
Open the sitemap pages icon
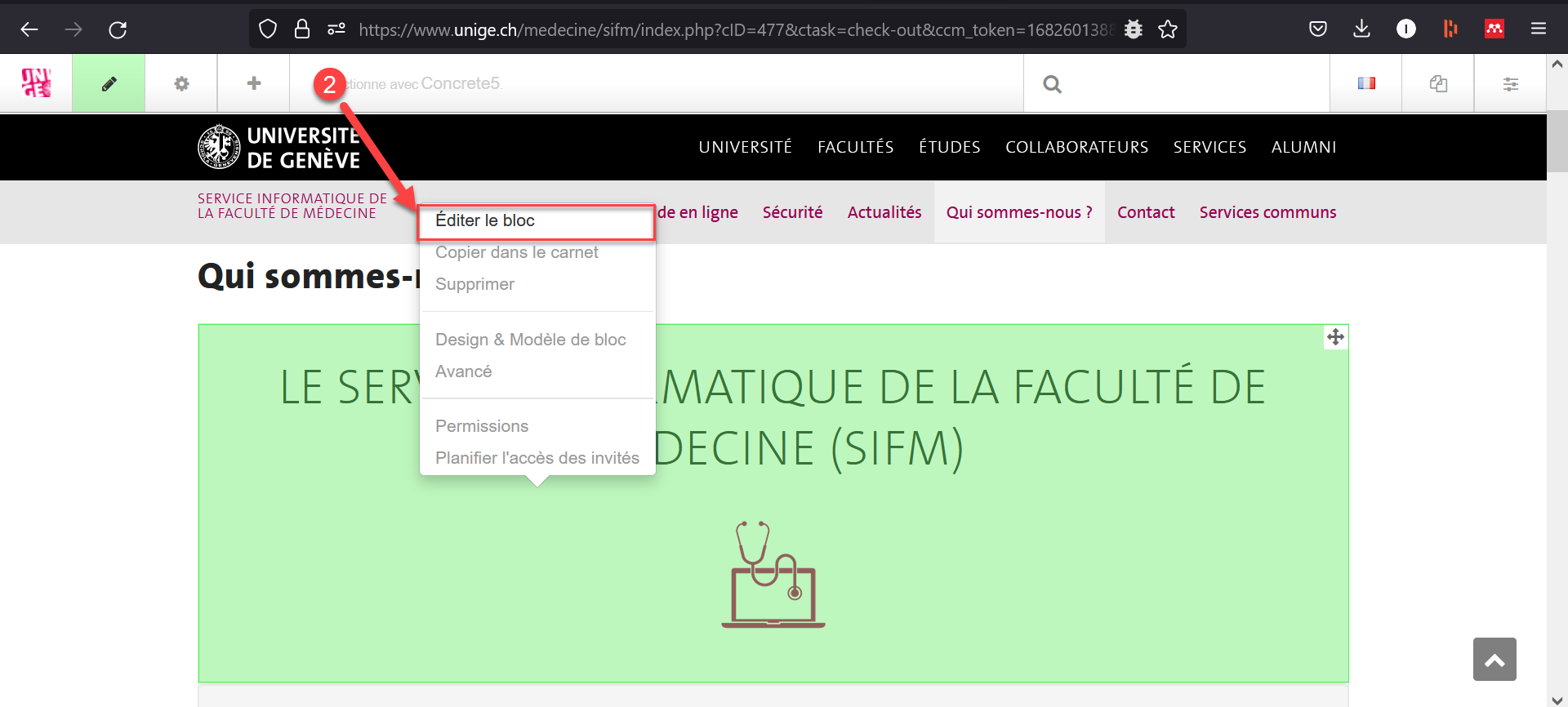(x=1438, y=83)
